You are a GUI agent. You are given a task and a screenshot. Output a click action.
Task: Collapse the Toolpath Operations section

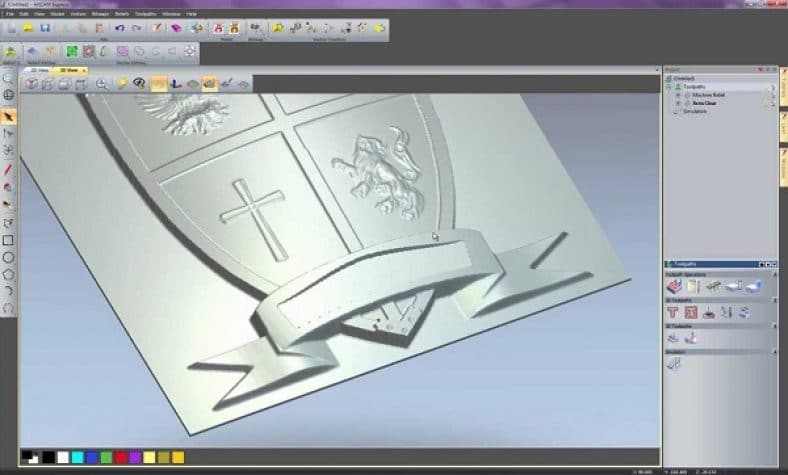(x=774, y=274)
